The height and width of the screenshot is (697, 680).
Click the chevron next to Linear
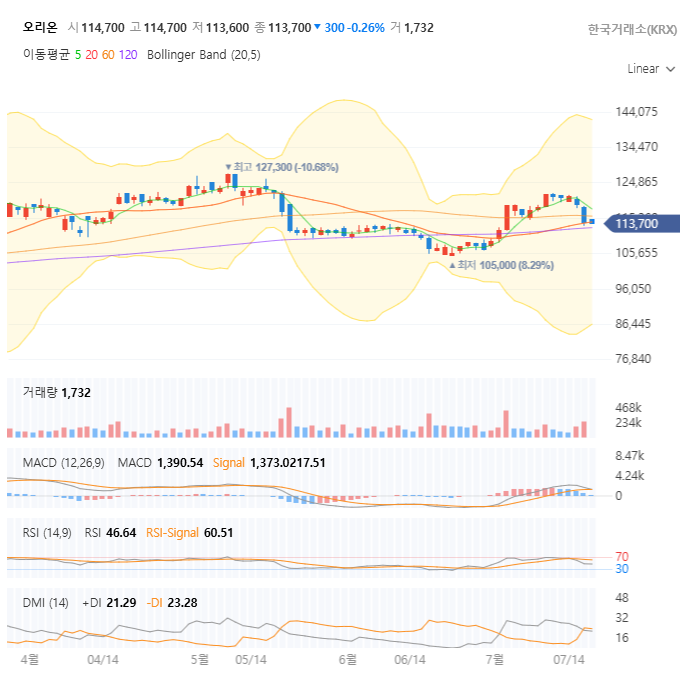click(x=671, y=69)
